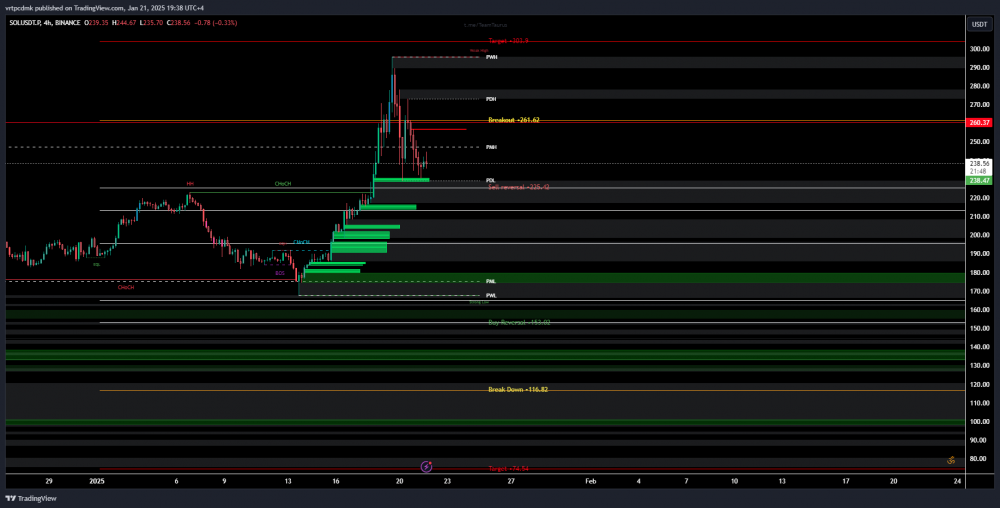
Task: Click the PMH level label
Action: tap(491, 147)
